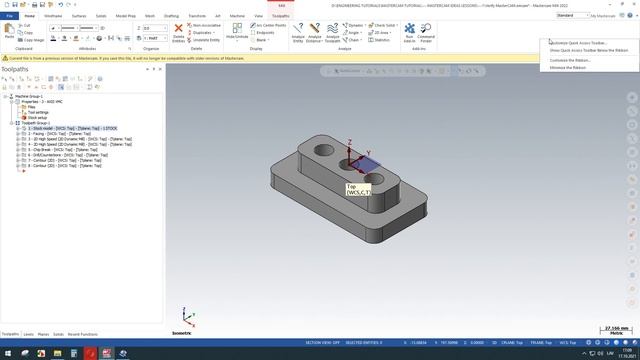
Task: Click the Stock setup tree icon
Action: coord(24,118)
